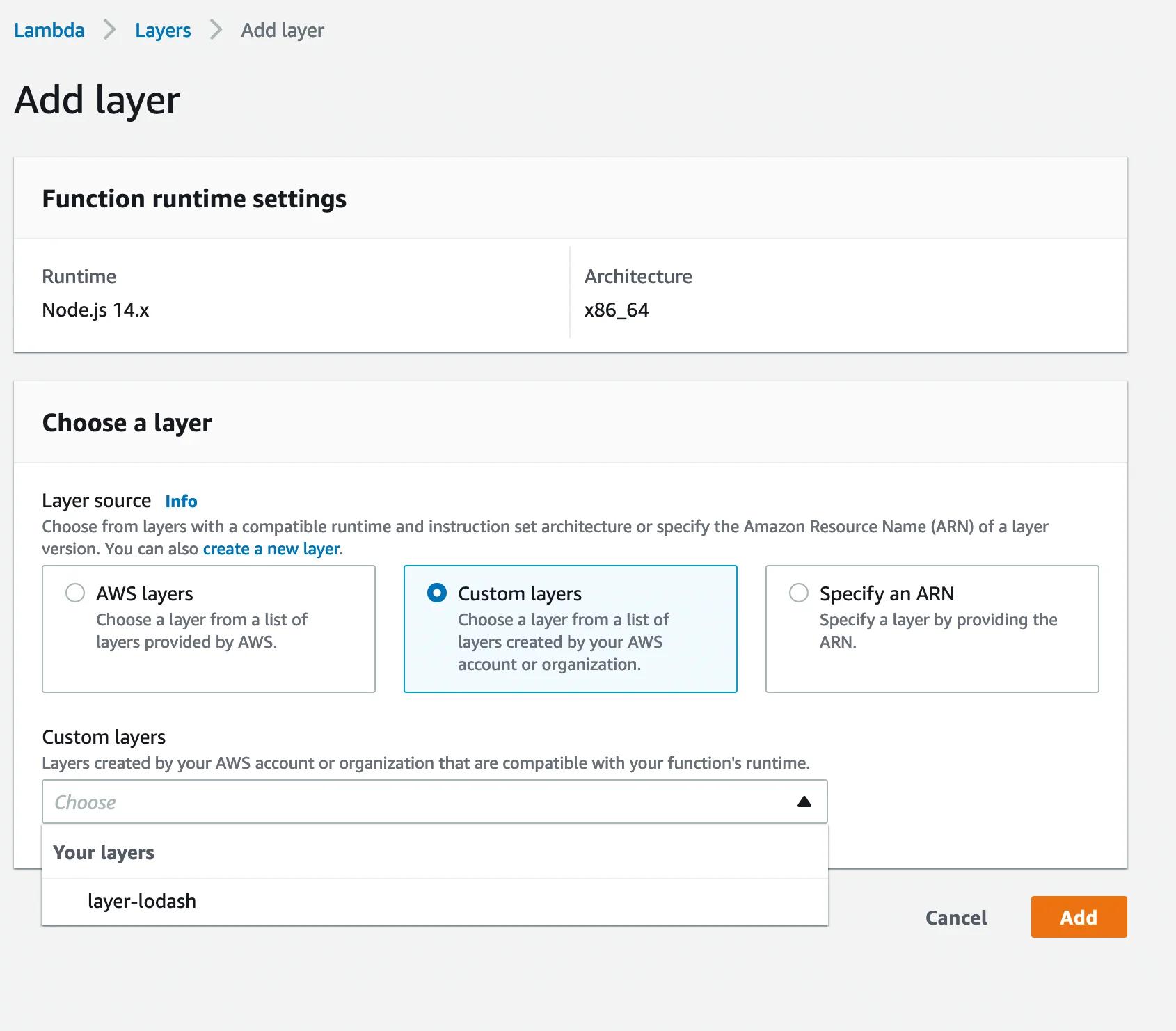This screenshot has width=1176, height=1031.
Task: Select layer-lodash from Your layers
Action: [142, 901]
